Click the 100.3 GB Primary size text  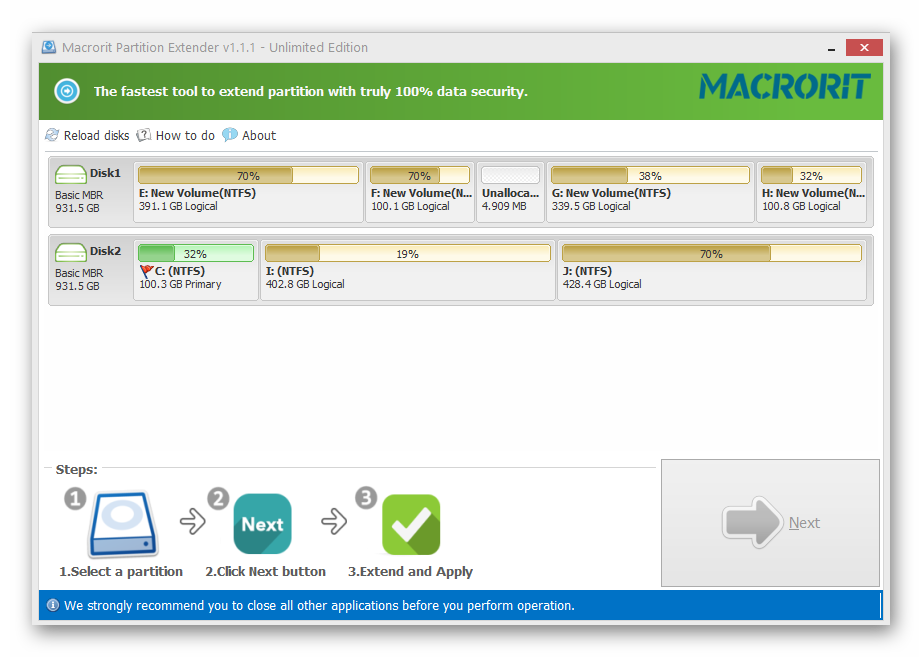click(181, 284)
